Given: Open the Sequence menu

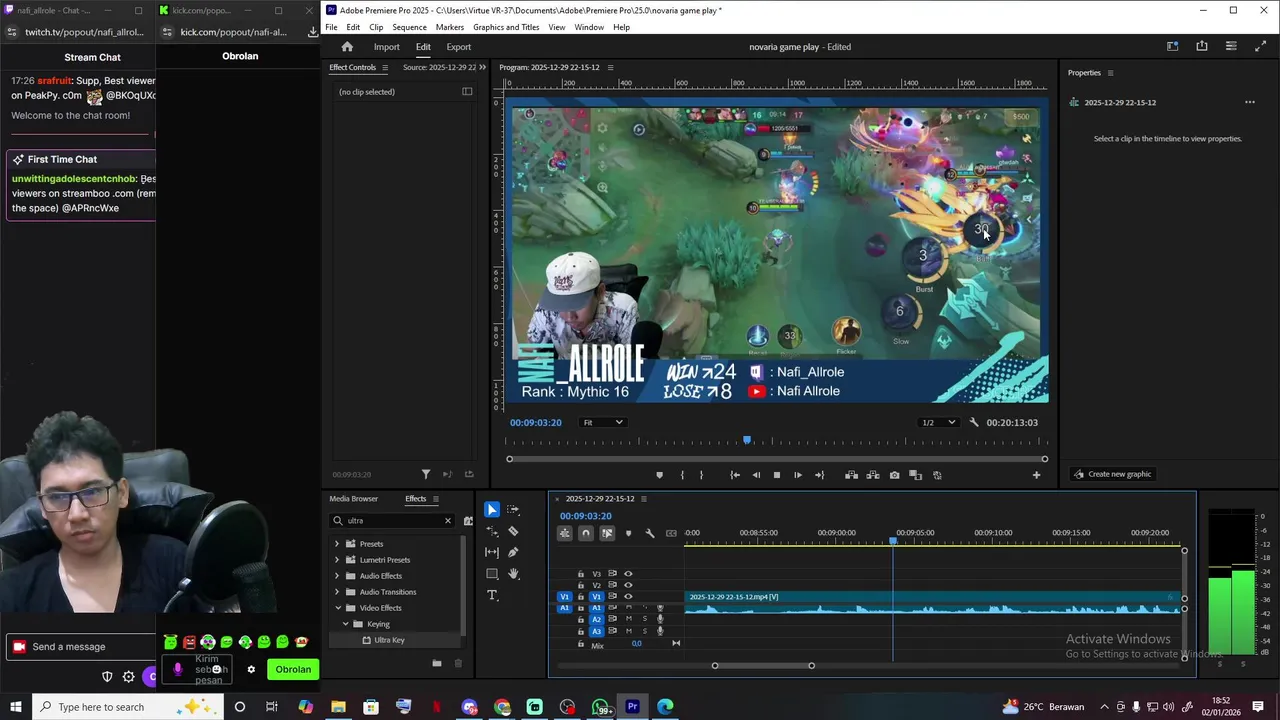Looking at the screenshot, I should (409, 27).
